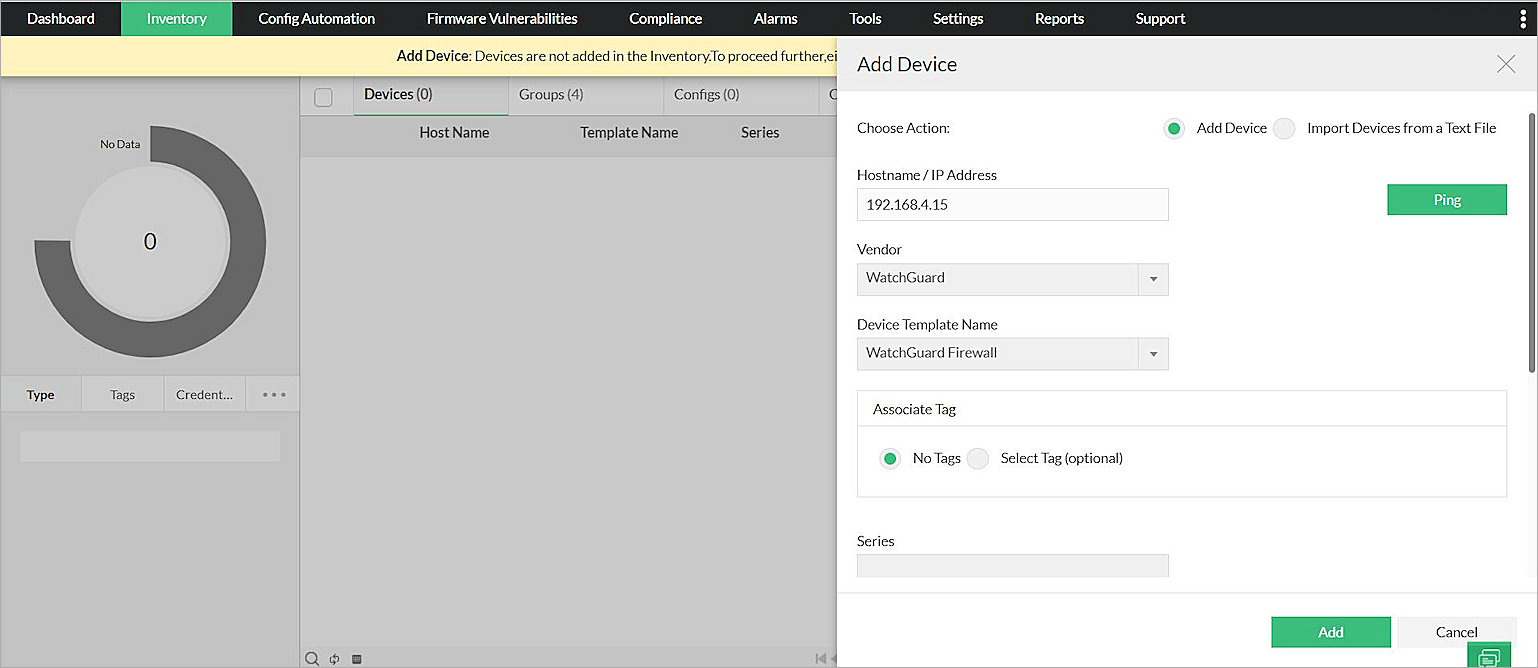Ping the entered IP address

[x=1446, y=199]
